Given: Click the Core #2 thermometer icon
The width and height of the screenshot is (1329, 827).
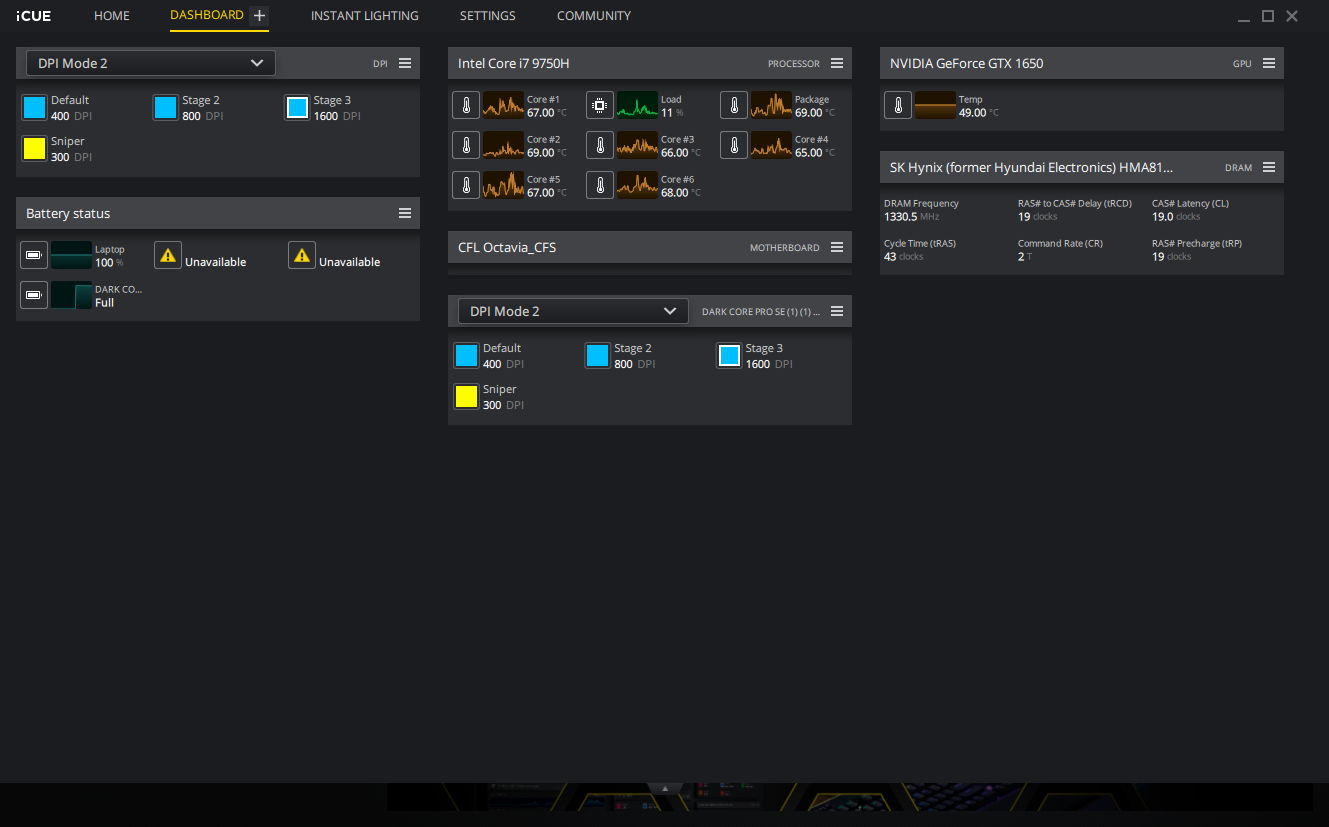Looking at the screenshot, I should click(466, 145).
